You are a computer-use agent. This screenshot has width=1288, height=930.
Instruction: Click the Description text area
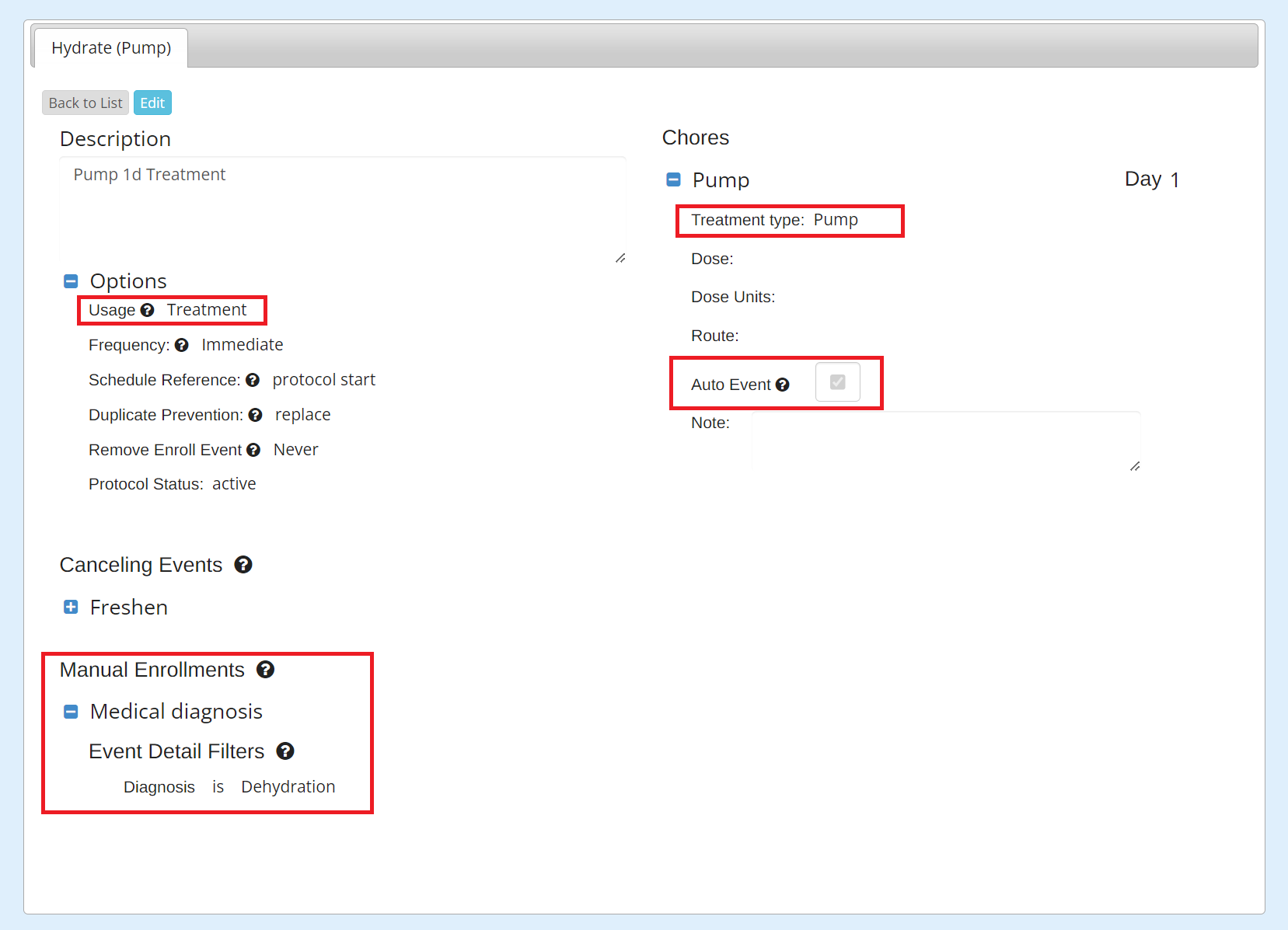point(343,211)
